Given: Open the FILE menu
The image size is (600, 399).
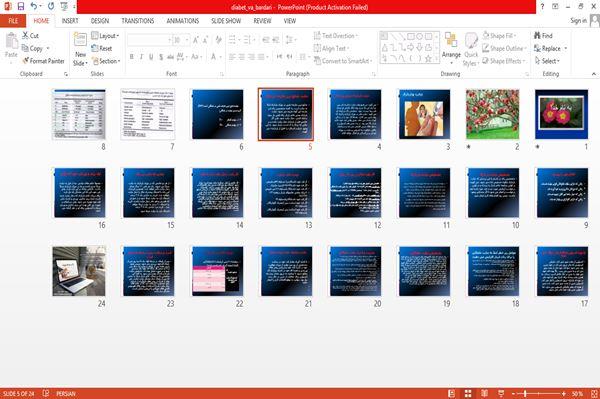Looking at the screenshot, I should (x=13, y=21).
